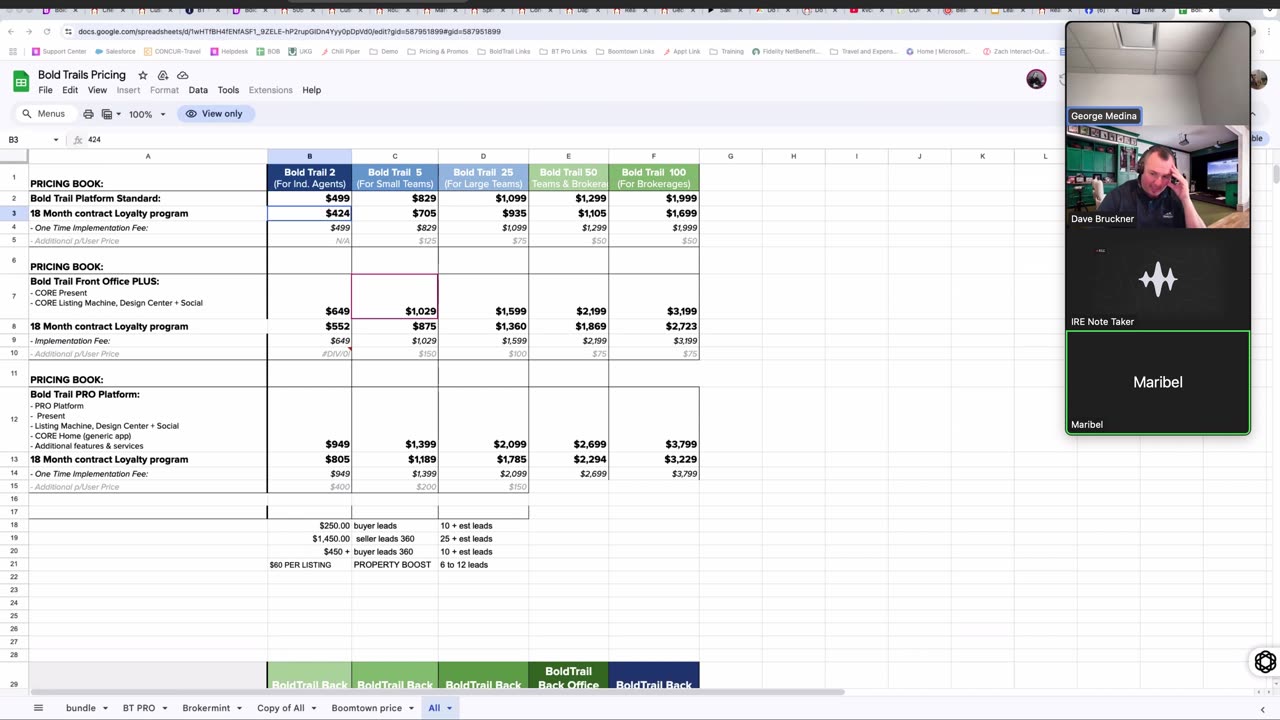Open the filter views dropdown icon
Image resolution: width=1280 pixels, height=720 pixels.
point(110,114)
